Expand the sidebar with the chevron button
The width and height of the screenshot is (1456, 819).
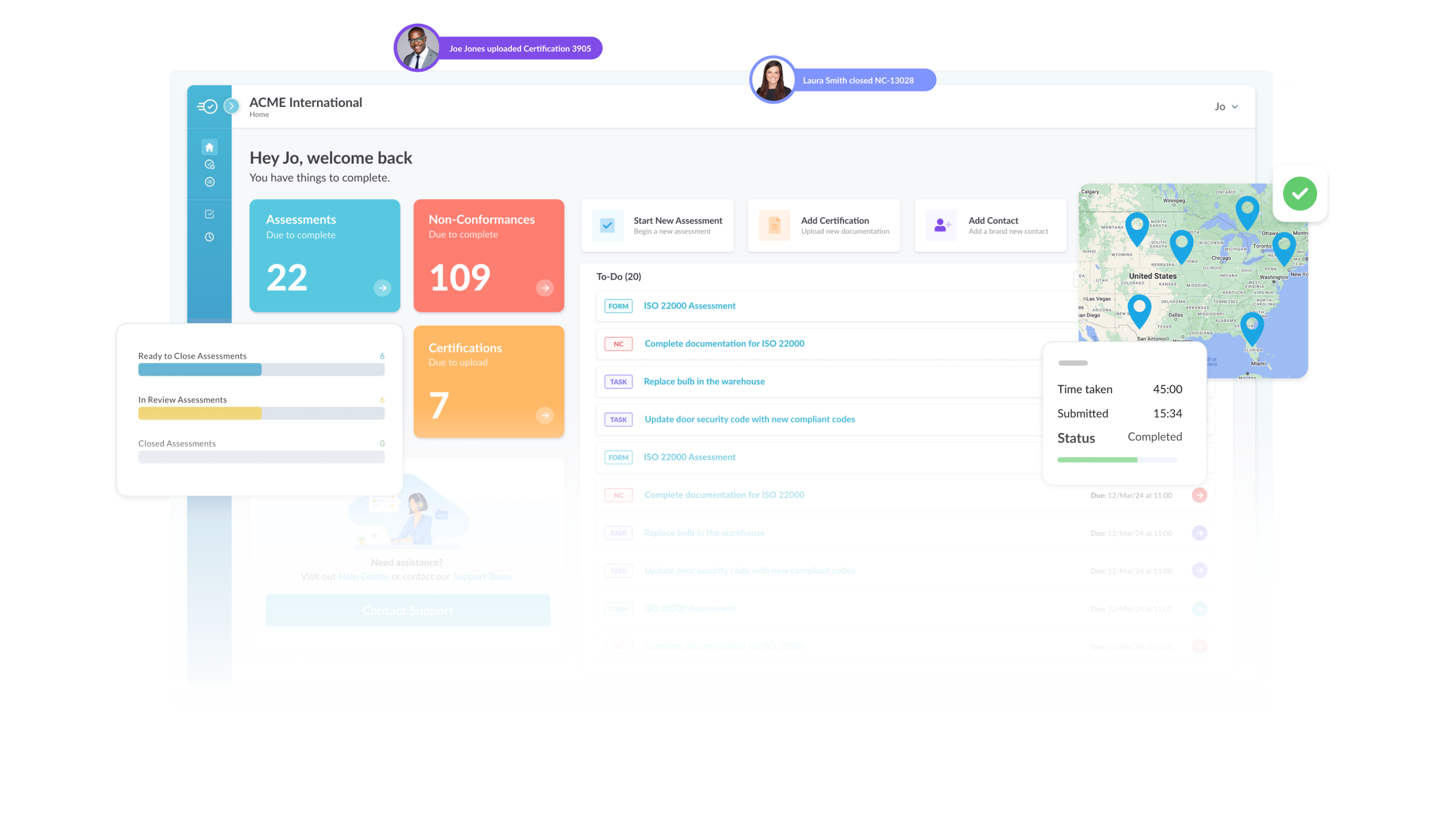click(231, 106)
